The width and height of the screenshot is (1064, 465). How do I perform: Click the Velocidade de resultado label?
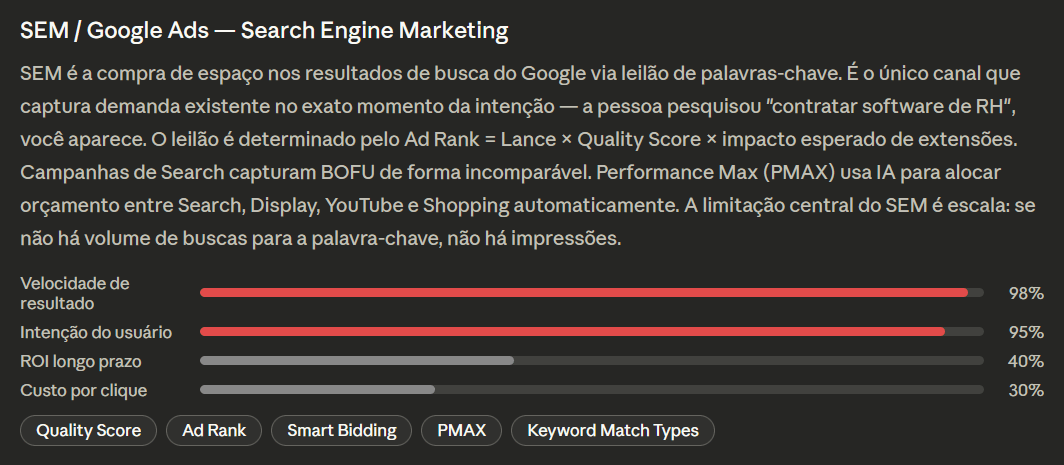click(75, 293)
